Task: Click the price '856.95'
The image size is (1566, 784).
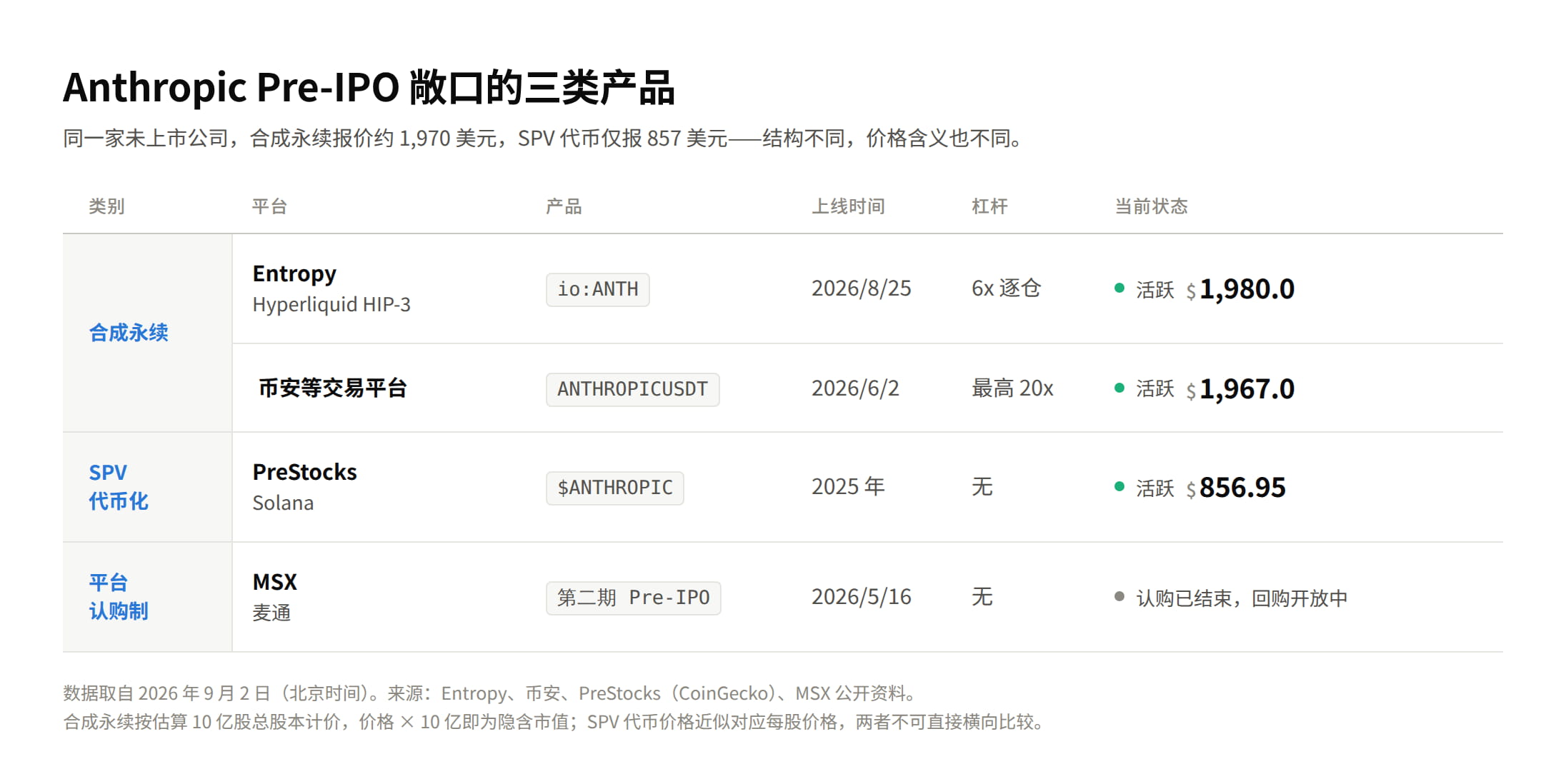Action: coord(1242,488)
